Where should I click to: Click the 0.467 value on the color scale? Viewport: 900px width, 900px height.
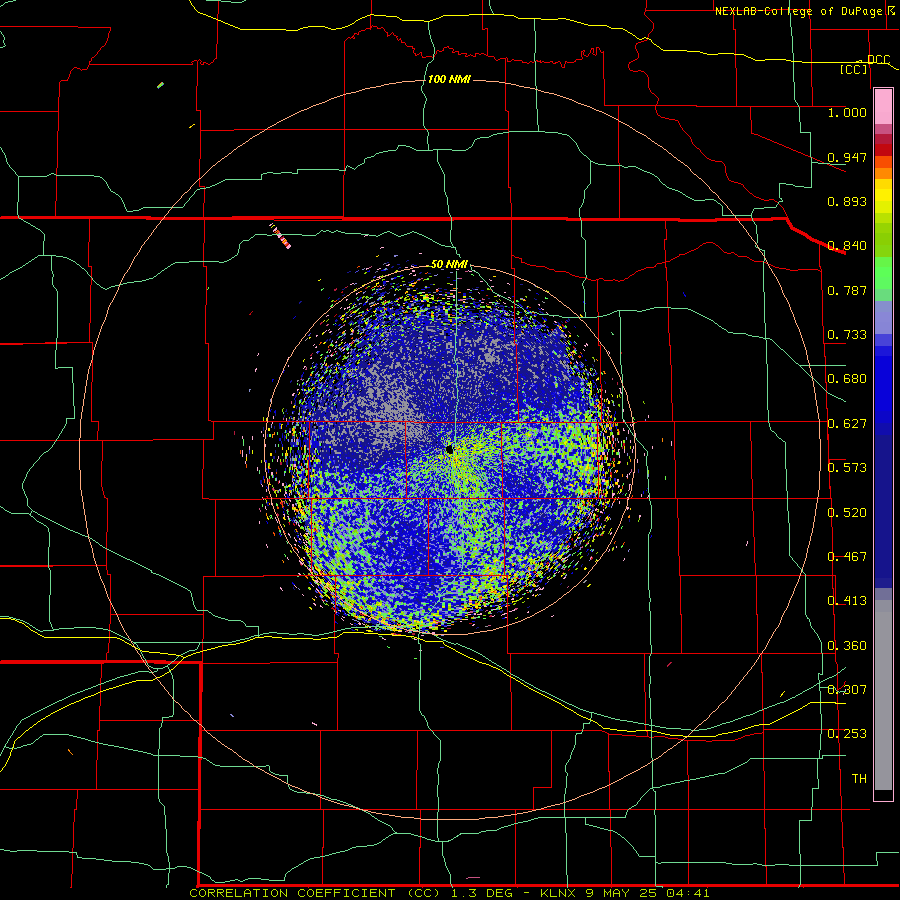[847, 557]
